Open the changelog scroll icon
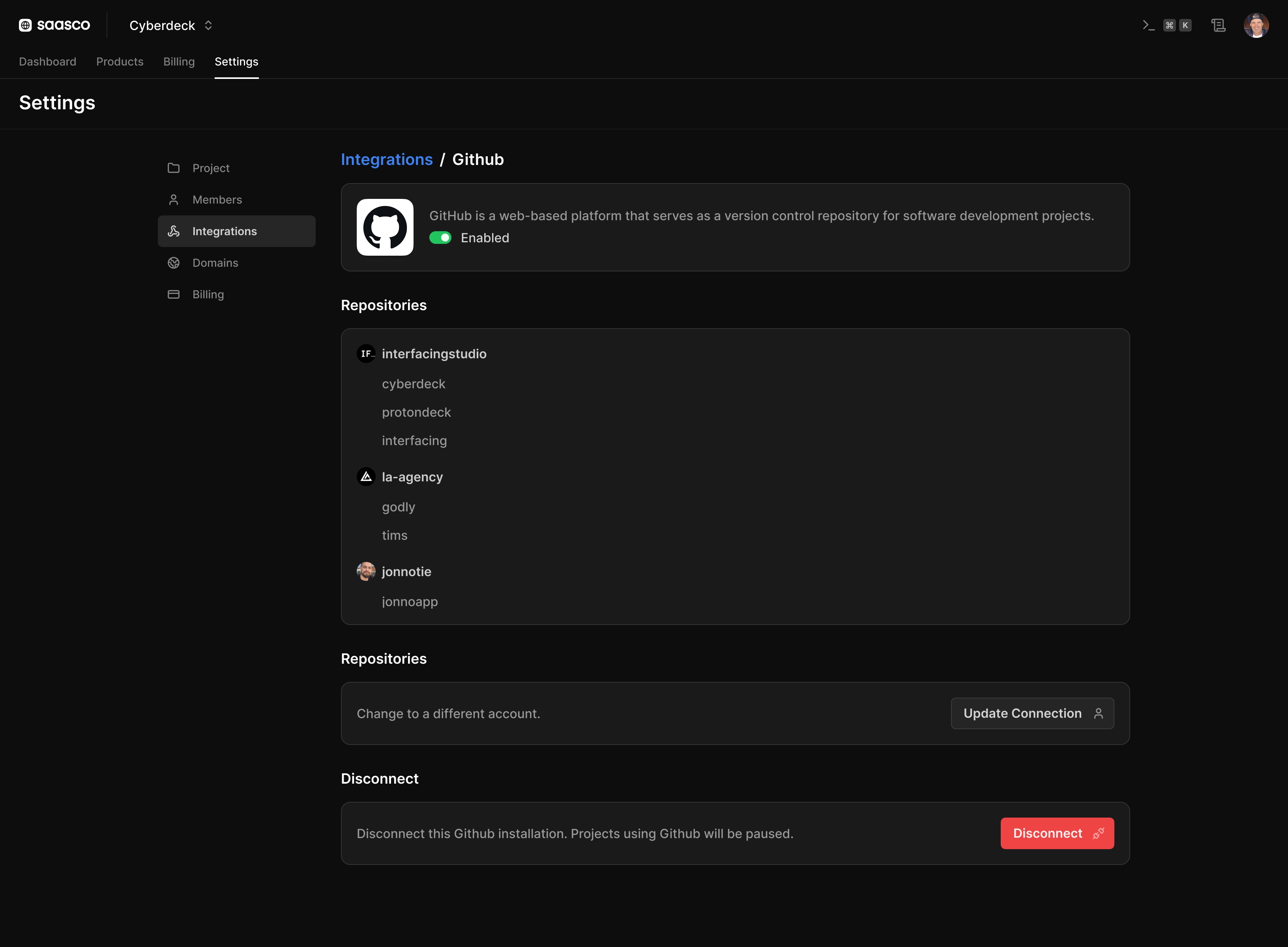The width and height of the screenshot is (1288, 947). coord(1218,25)
